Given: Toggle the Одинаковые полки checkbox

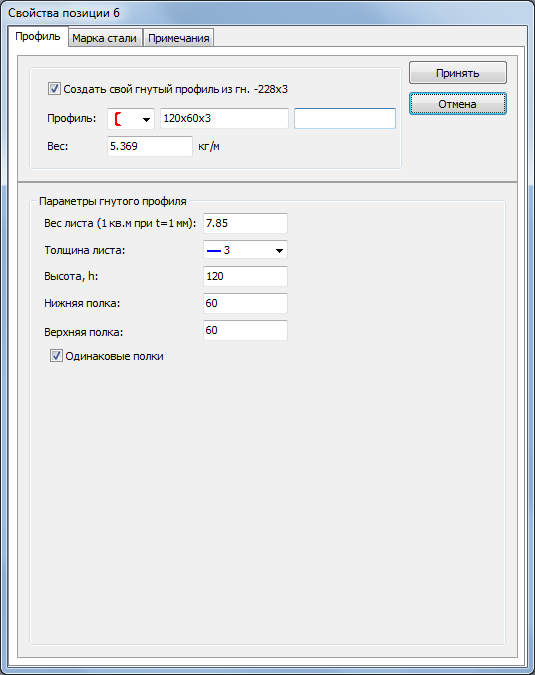Looking at the screenshot, I should (x=56, y=356).
